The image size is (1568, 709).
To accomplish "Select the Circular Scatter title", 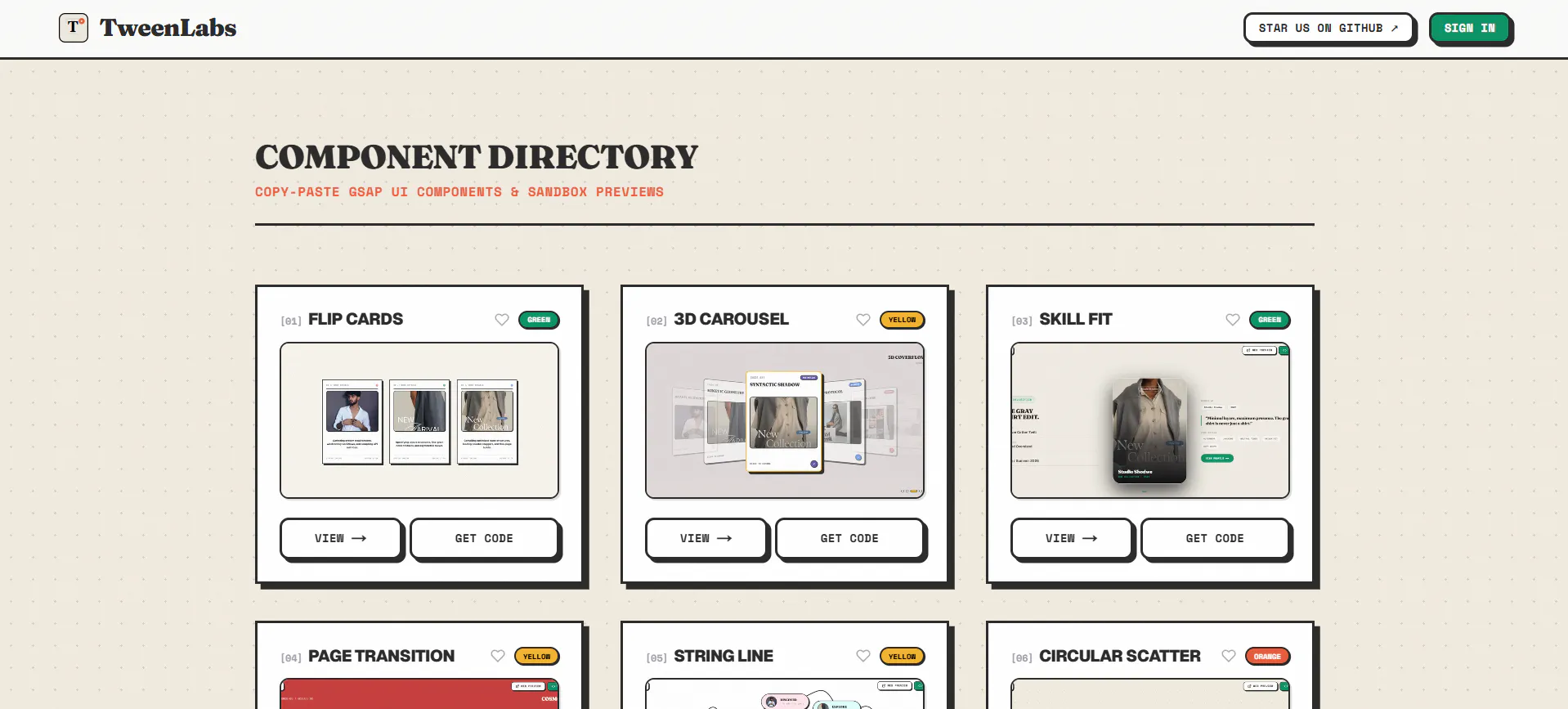I will (x=1120, y=656).
